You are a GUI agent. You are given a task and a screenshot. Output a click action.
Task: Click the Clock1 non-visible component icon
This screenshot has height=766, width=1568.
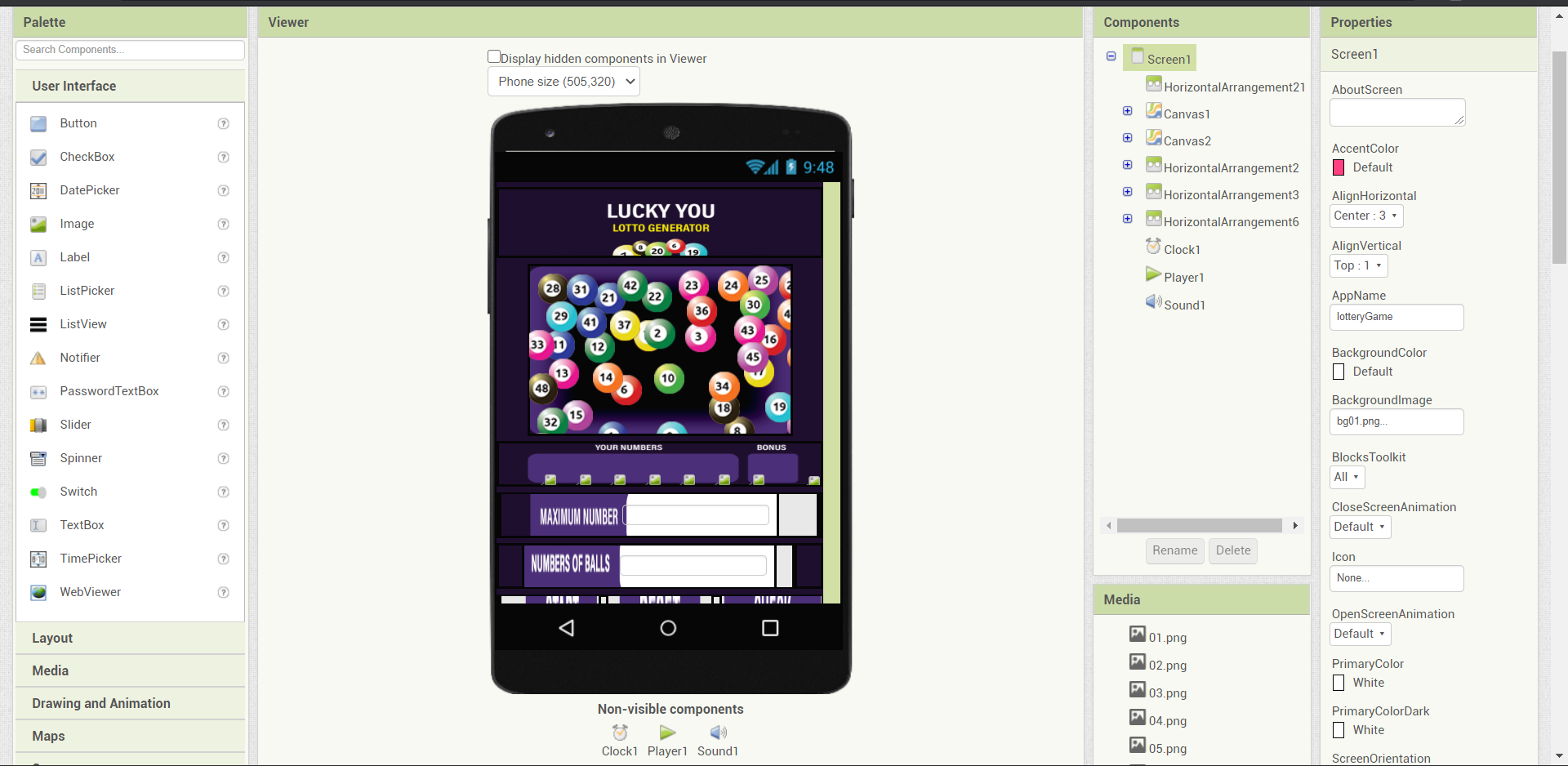[x=620, y=733]
